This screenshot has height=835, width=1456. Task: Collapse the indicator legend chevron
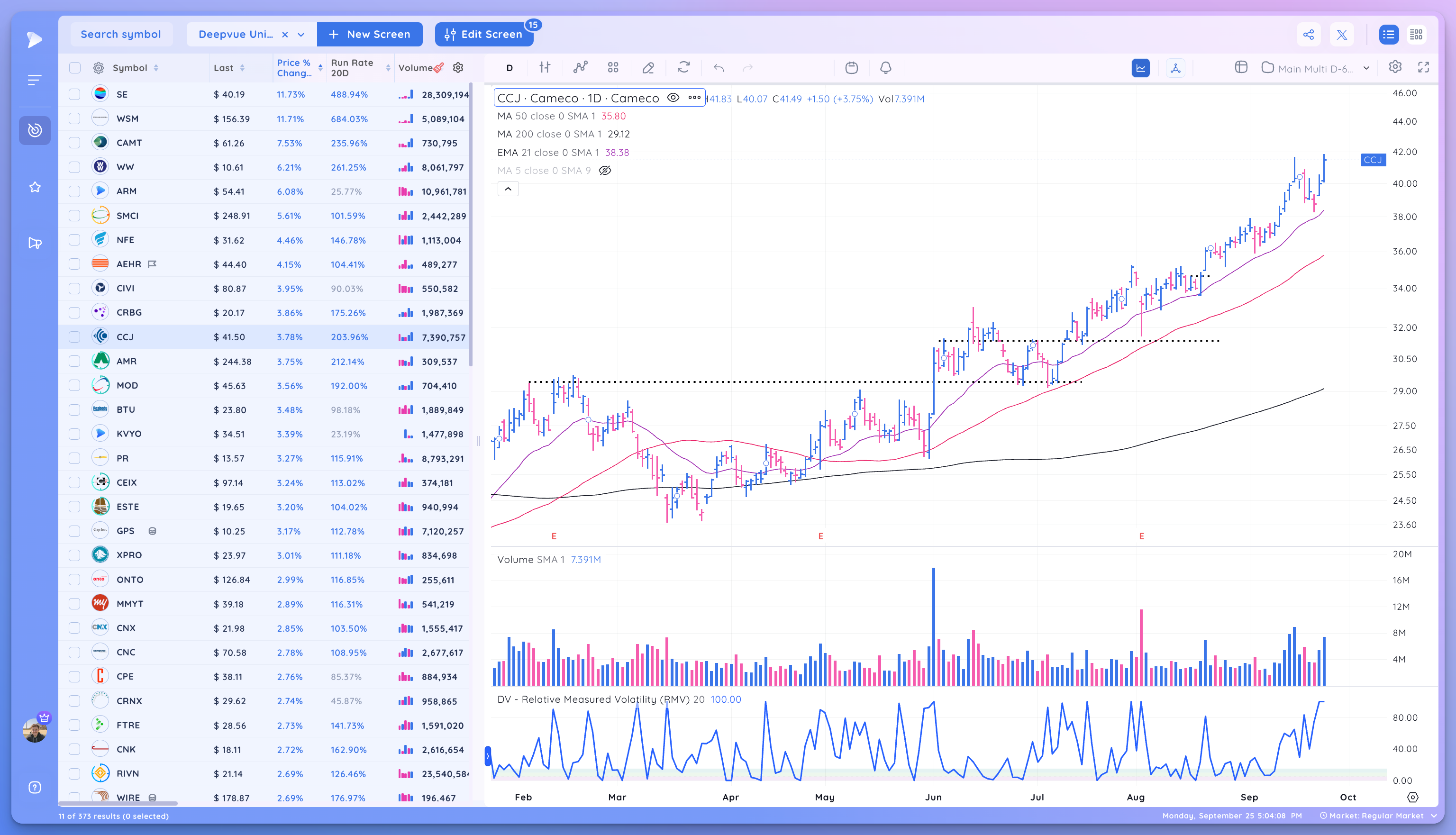click(x=508, y=189)
